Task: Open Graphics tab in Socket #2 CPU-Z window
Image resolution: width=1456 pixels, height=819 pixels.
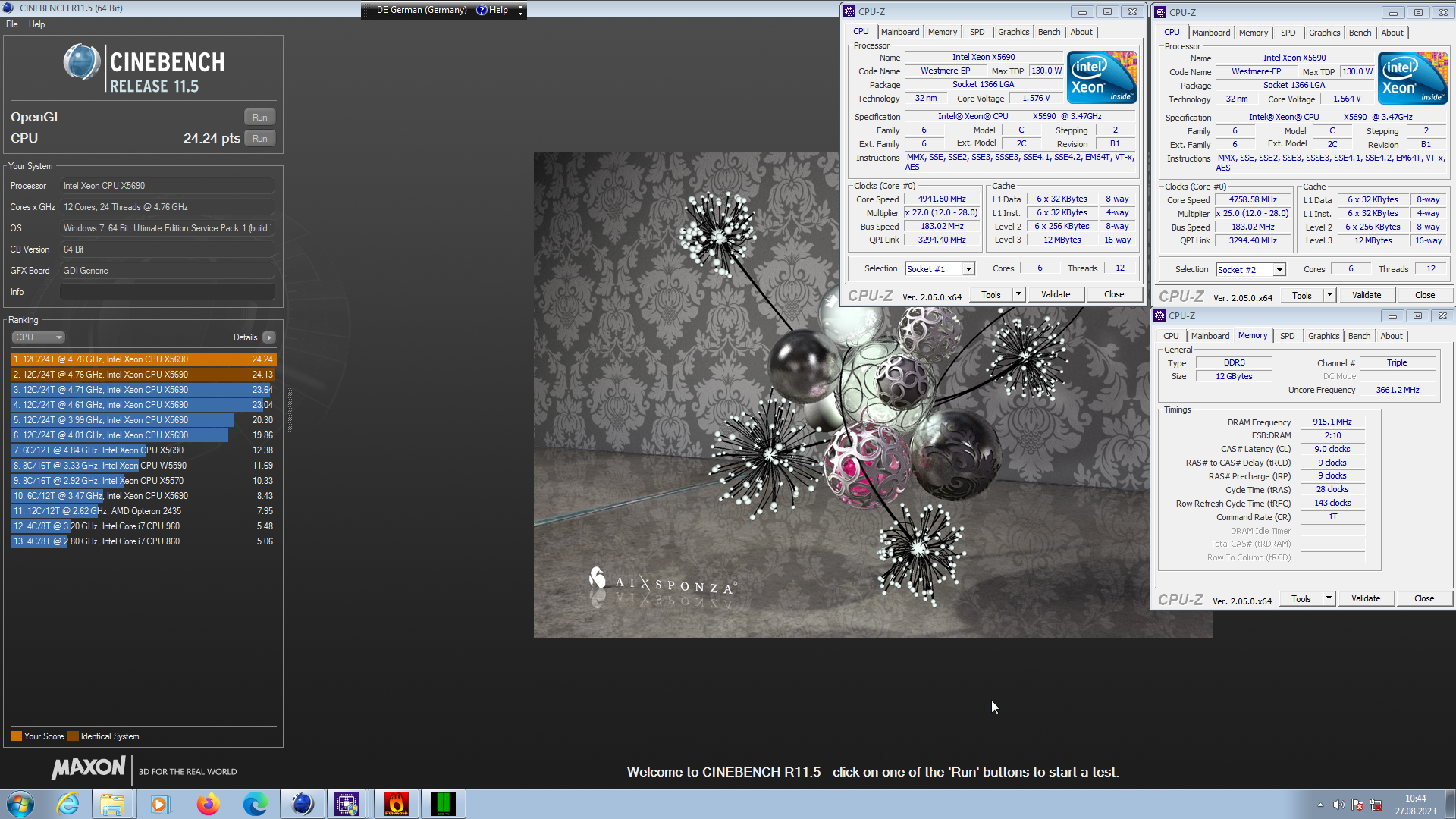Action: (1324, 33)
